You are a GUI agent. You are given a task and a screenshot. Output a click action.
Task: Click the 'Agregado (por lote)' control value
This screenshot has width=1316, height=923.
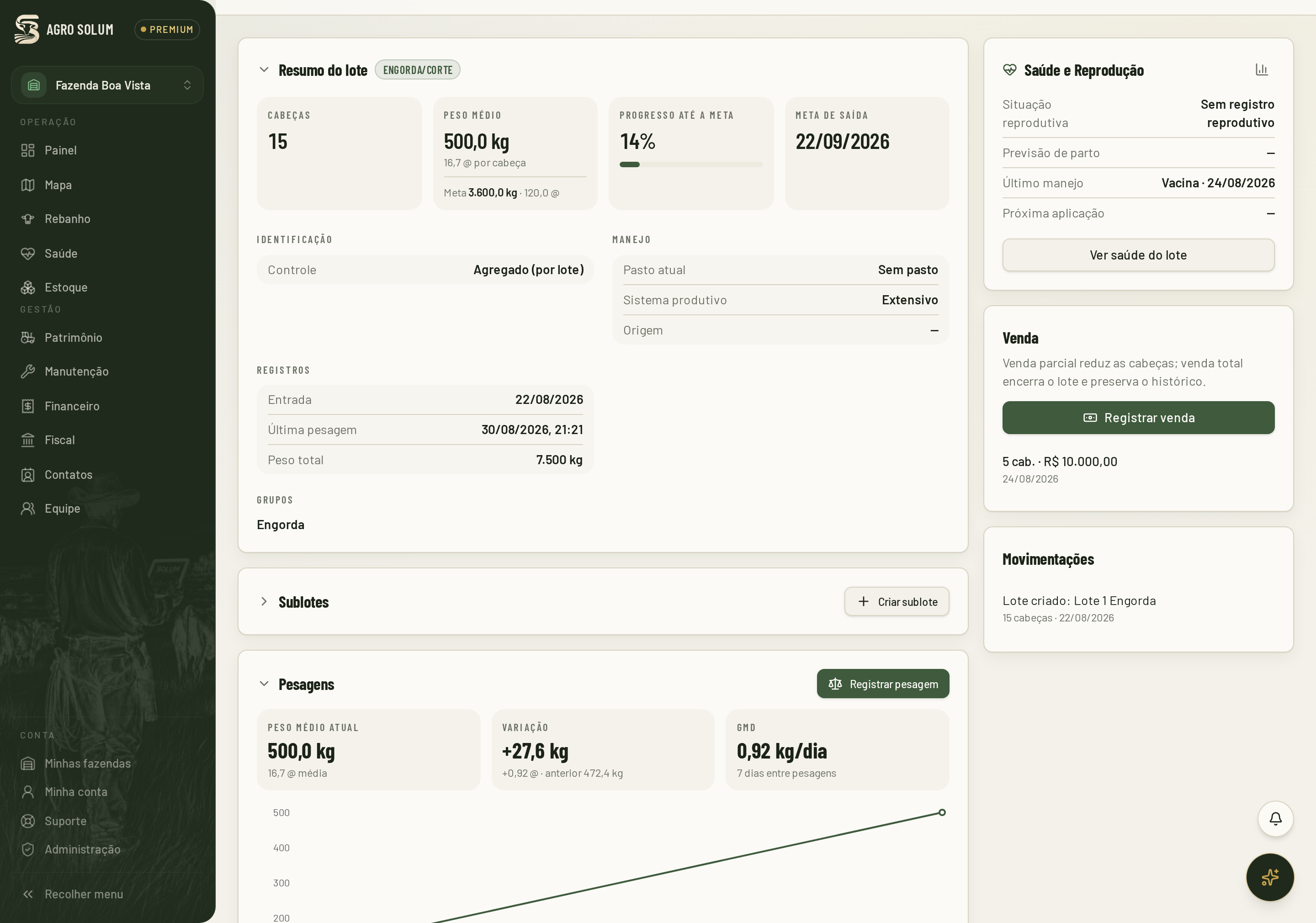(x=529, y=270)
